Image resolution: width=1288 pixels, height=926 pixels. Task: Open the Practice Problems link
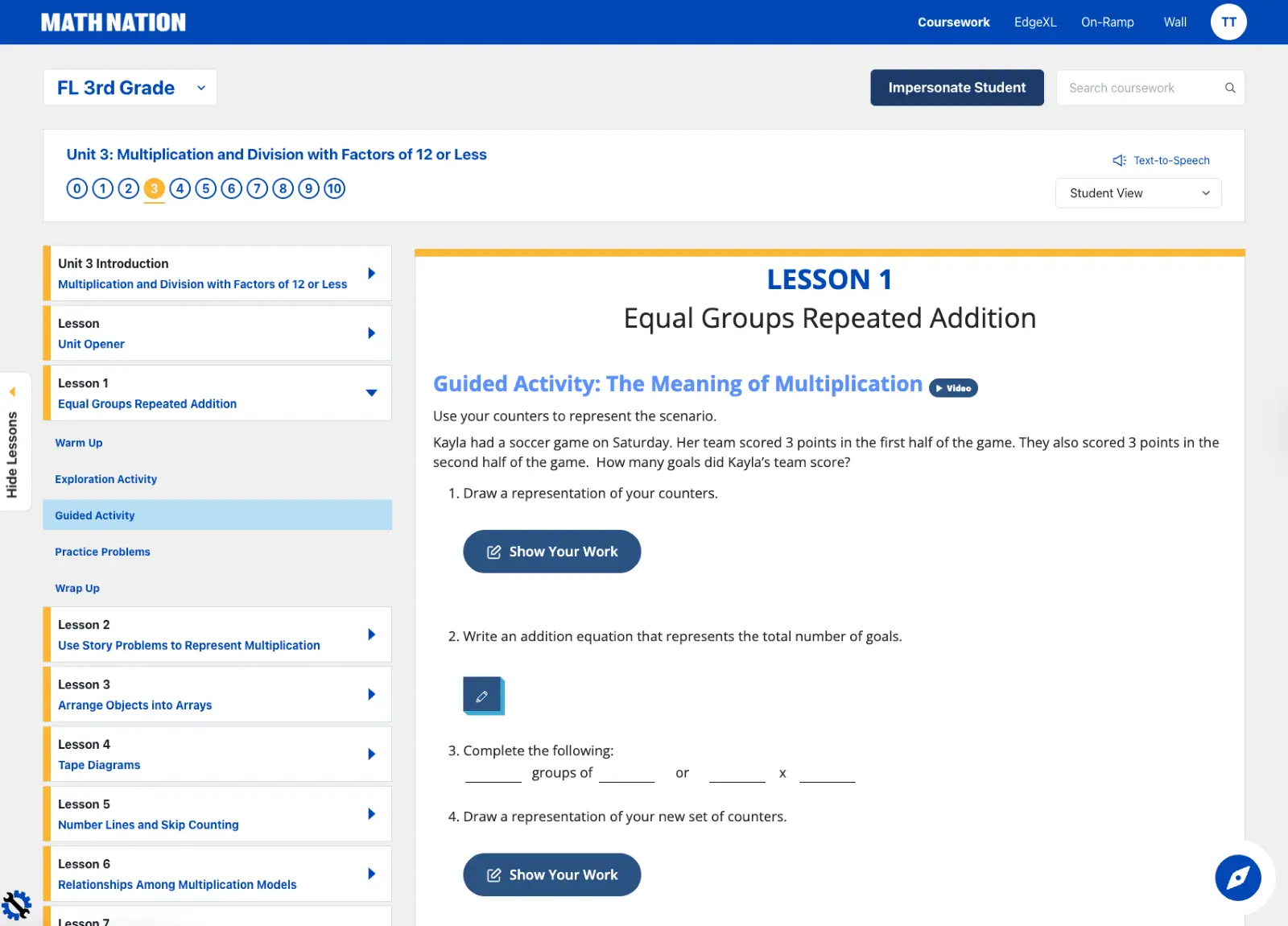pos(102,552)
